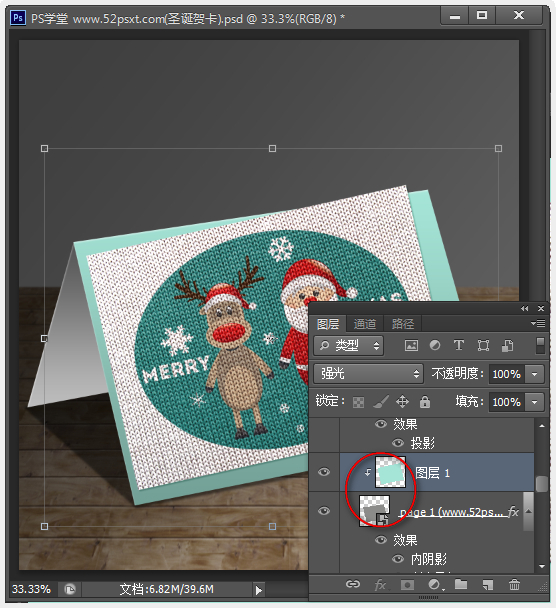Viewport: 556px width, 608px height.
Task: Open the 强光 blend mode dropdown
Action: [368, 374]
